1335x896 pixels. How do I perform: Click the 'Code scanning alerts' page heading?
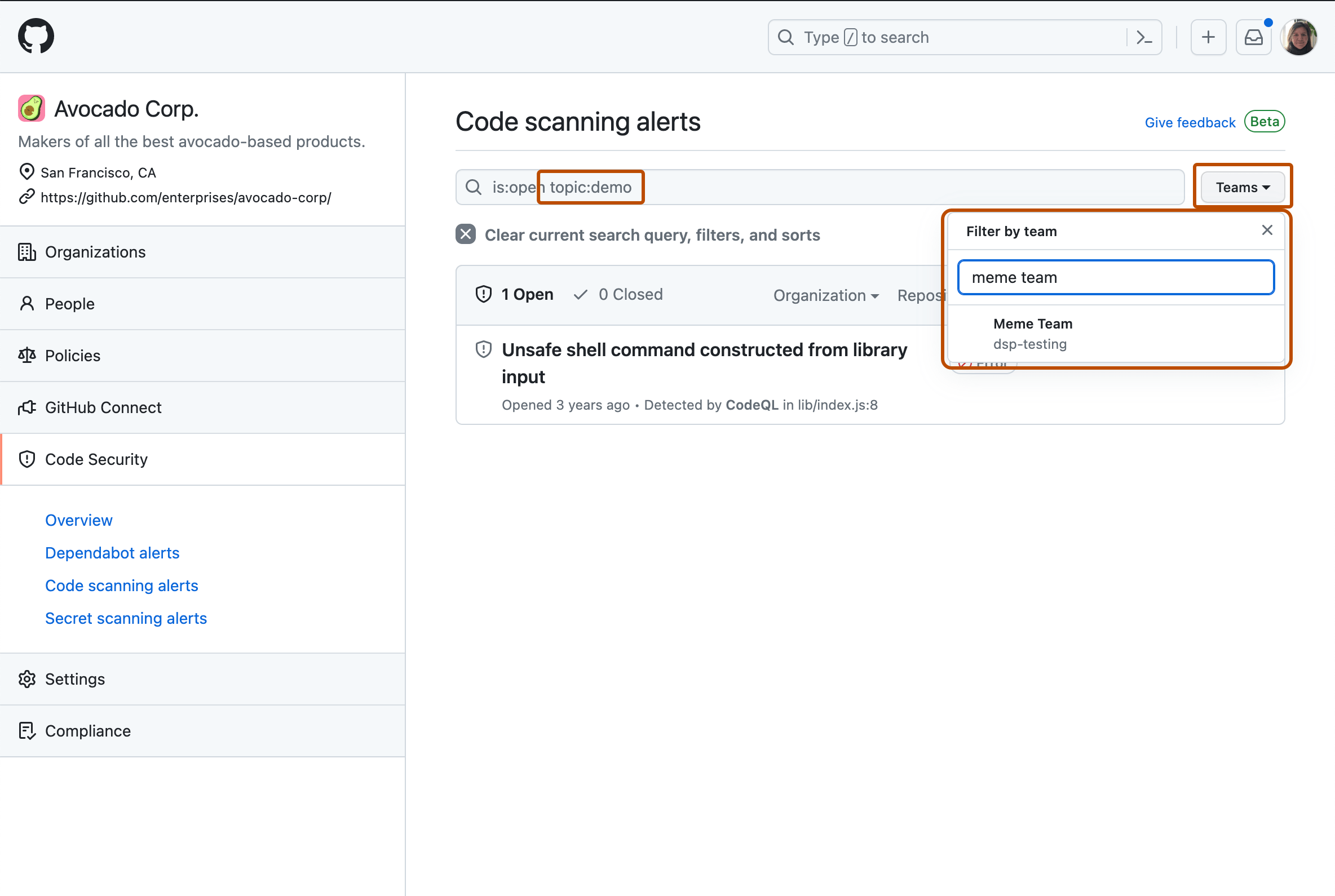click(x=578, y=122)
